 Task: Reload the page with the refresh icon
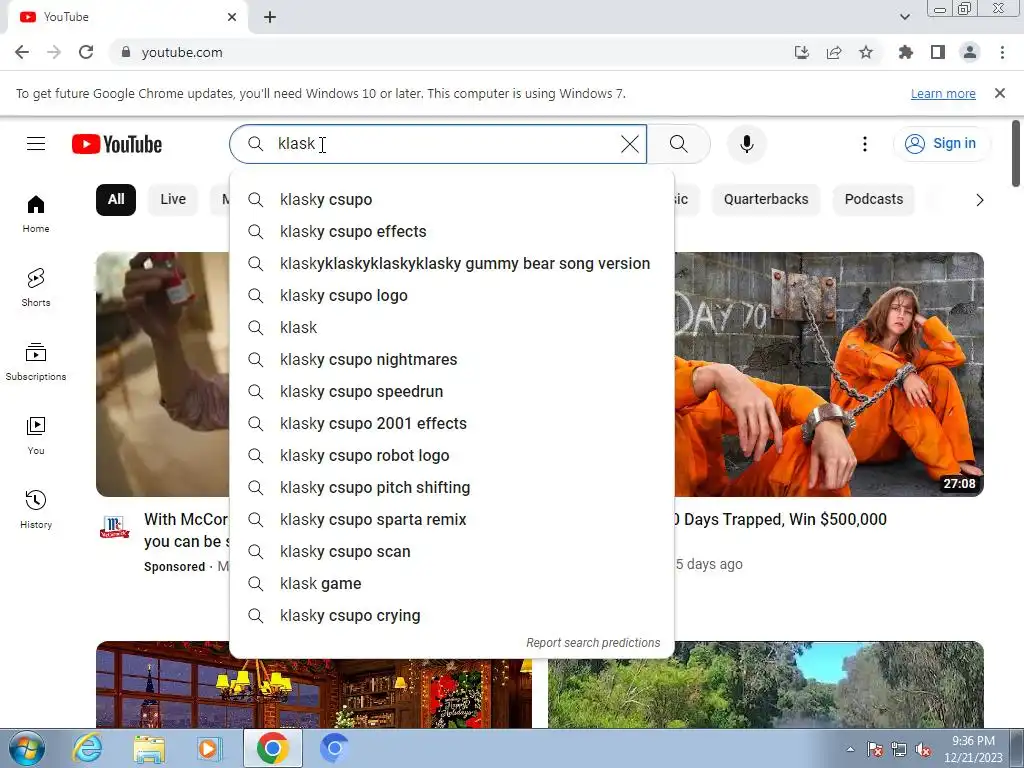point(86,52)
